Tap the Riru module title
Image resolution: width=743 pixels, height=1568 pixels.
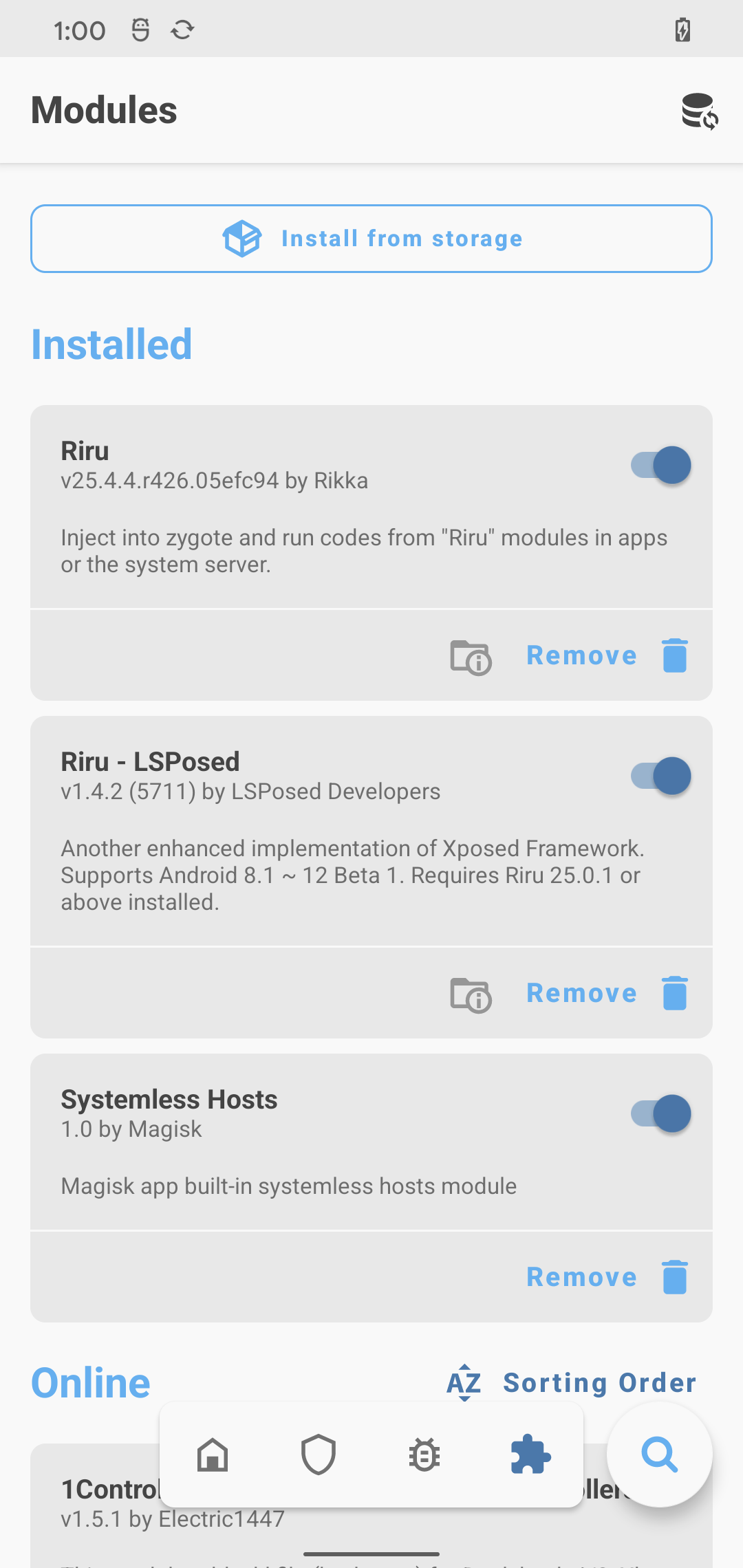click(x=85, y=451)
